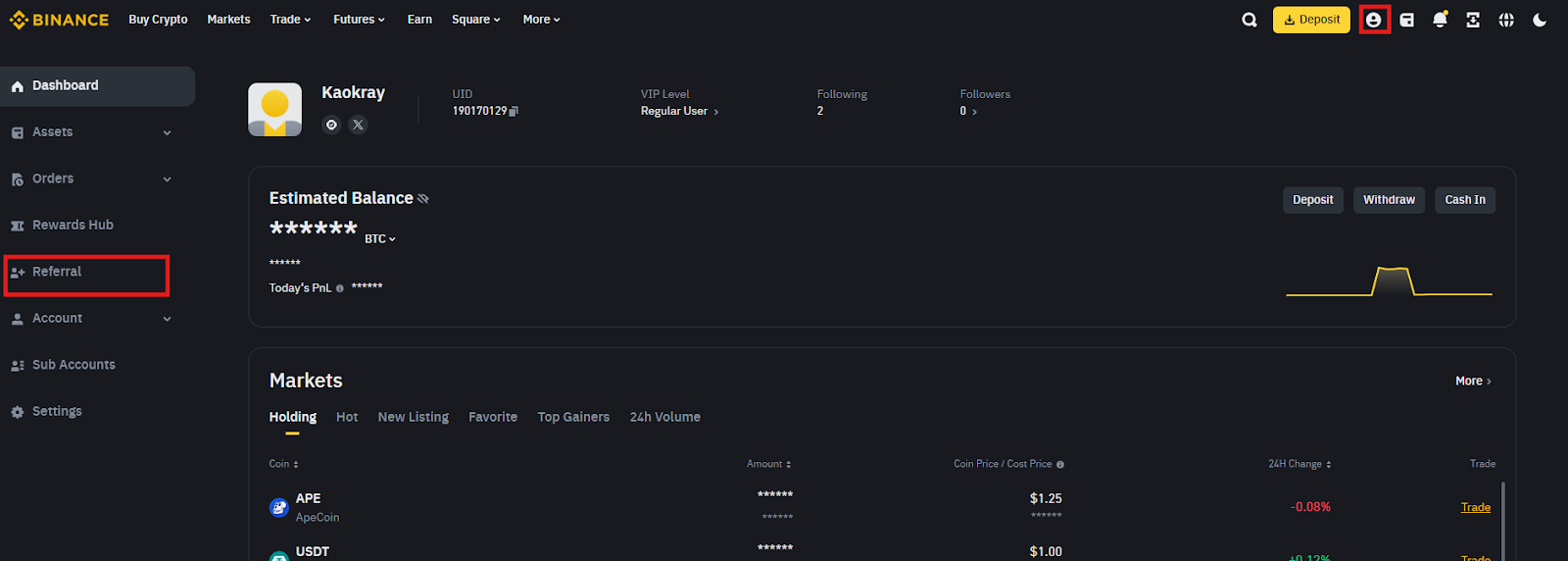Open the More dropdown in top navigation

click(x=541, y=20)
